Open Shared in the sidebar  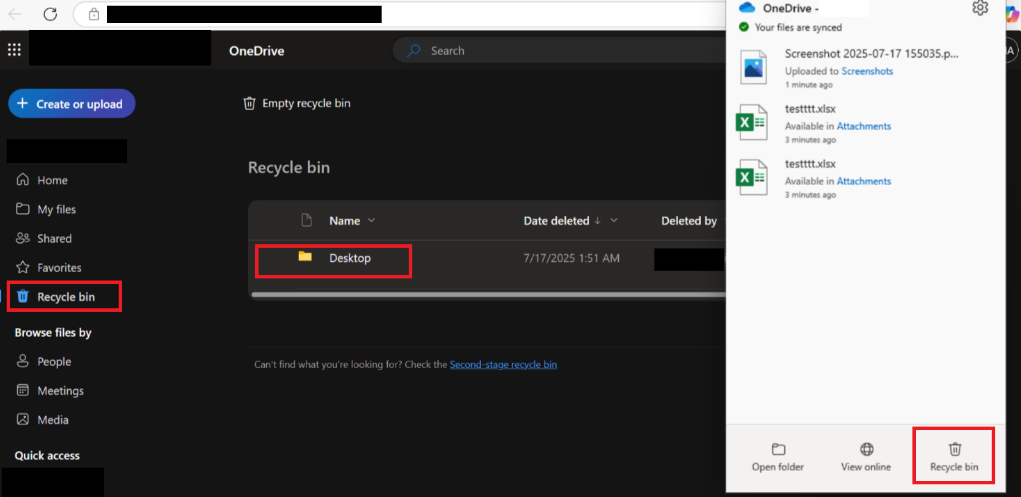(x=44, y=239)
